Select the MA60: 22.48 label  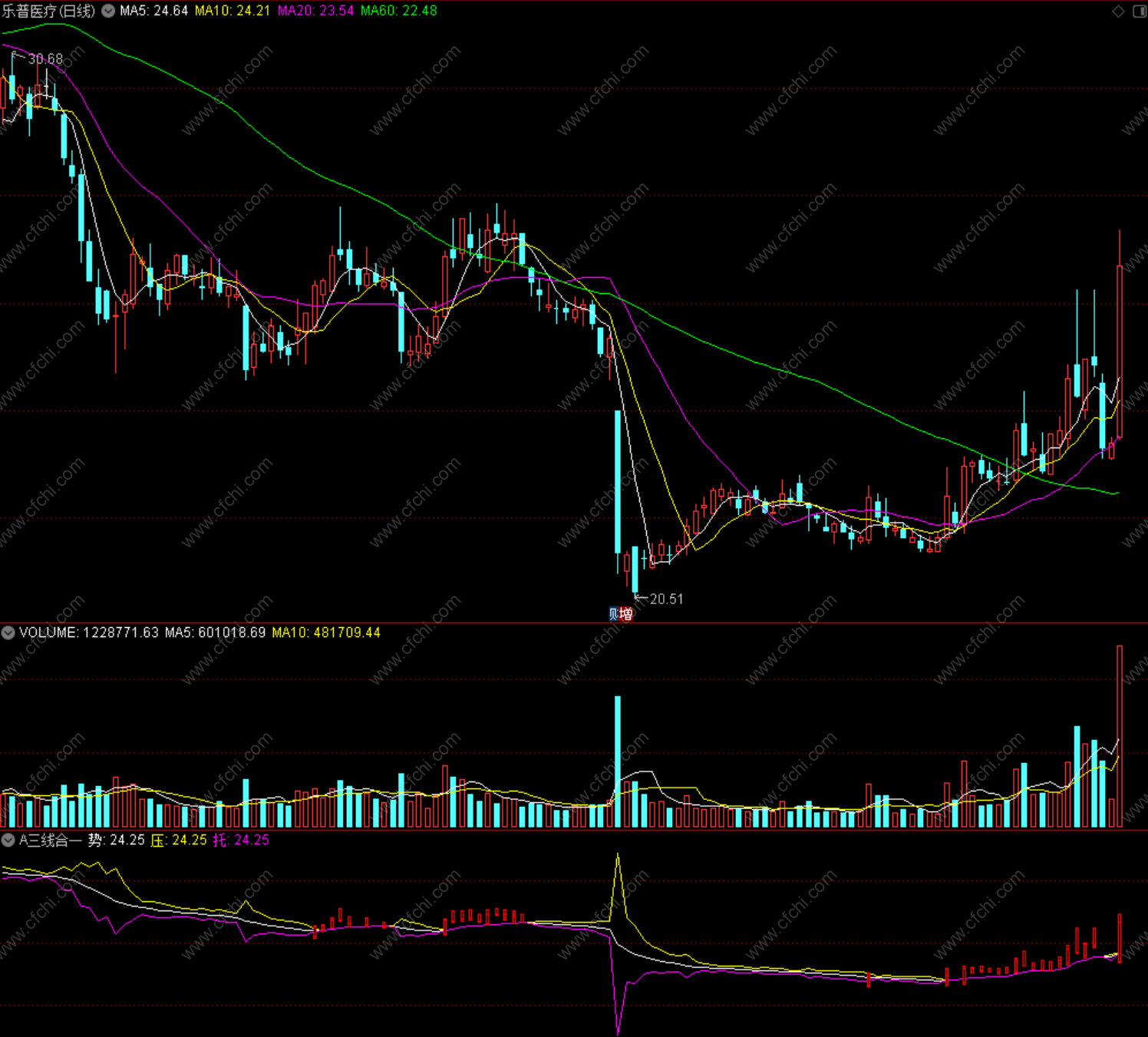click(x=399, y=11)
